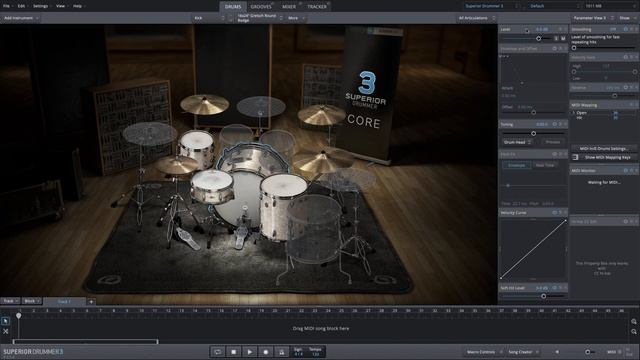Add a new track with the plus button
640x360 pixels.
pos(91,302)
